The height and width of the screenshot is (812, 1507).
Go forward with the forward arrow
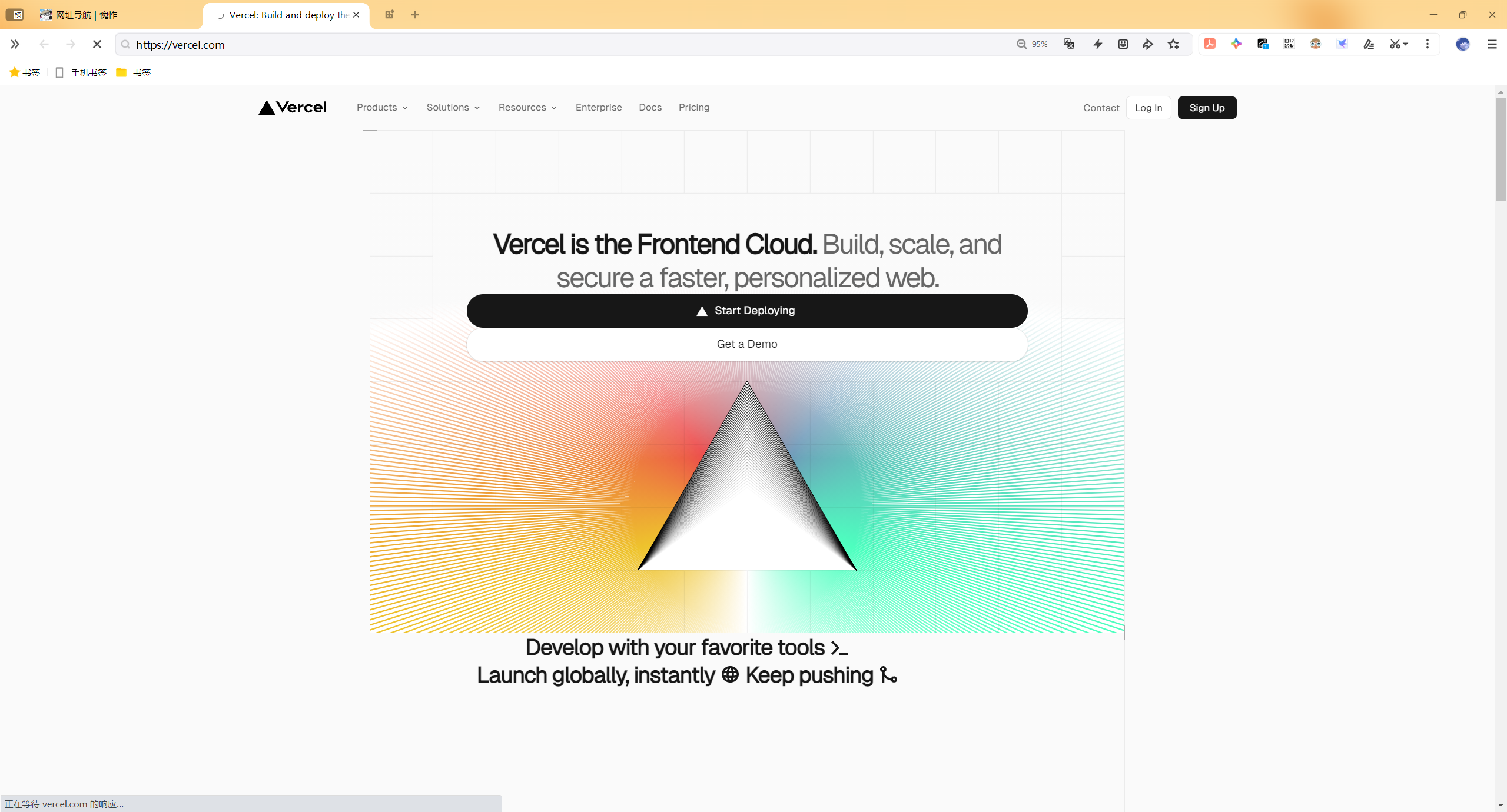71,44
